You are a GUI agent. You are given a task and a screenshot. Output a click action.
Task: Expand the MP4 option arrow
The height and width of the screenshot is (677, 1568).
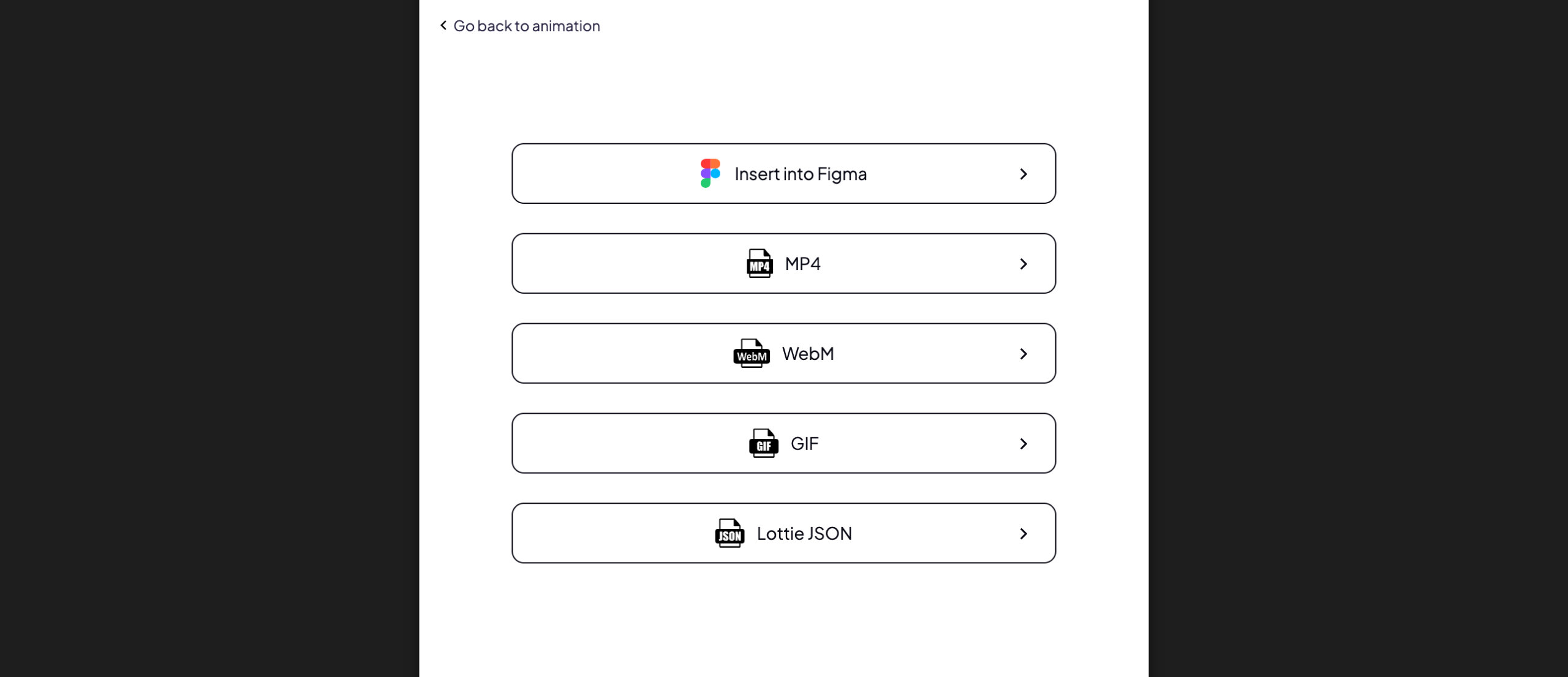coord(1023,264)
